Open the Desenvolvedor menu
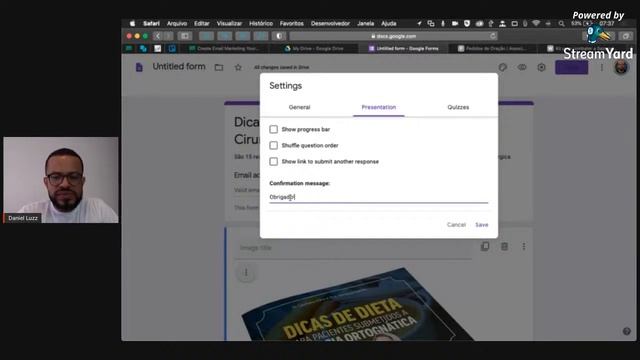The height and width of the screenshot is (360, 640). [x=330, y=24]
